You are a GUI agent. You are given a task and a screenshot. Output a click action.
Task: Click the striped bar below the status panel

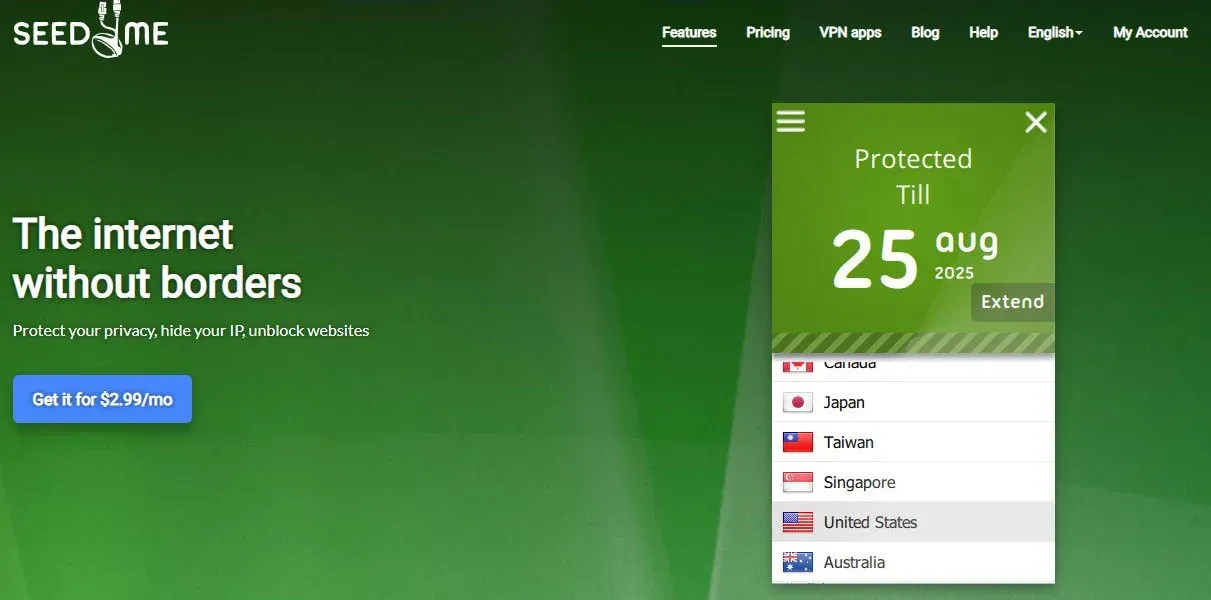[913, 343]
